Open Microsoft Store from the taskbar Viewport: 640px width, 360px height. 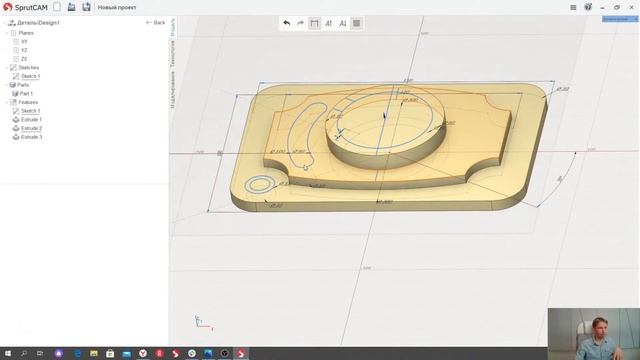(110, 353)
